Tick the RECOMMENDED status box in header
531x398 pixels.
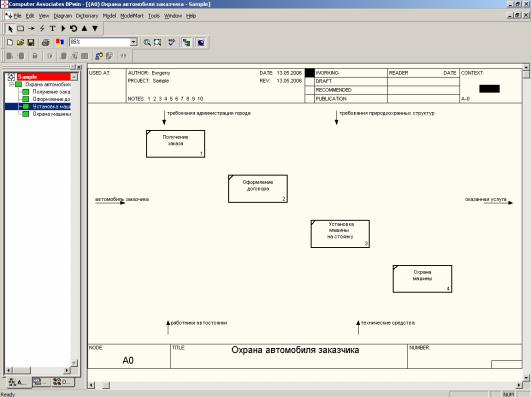tap(310, 90)
